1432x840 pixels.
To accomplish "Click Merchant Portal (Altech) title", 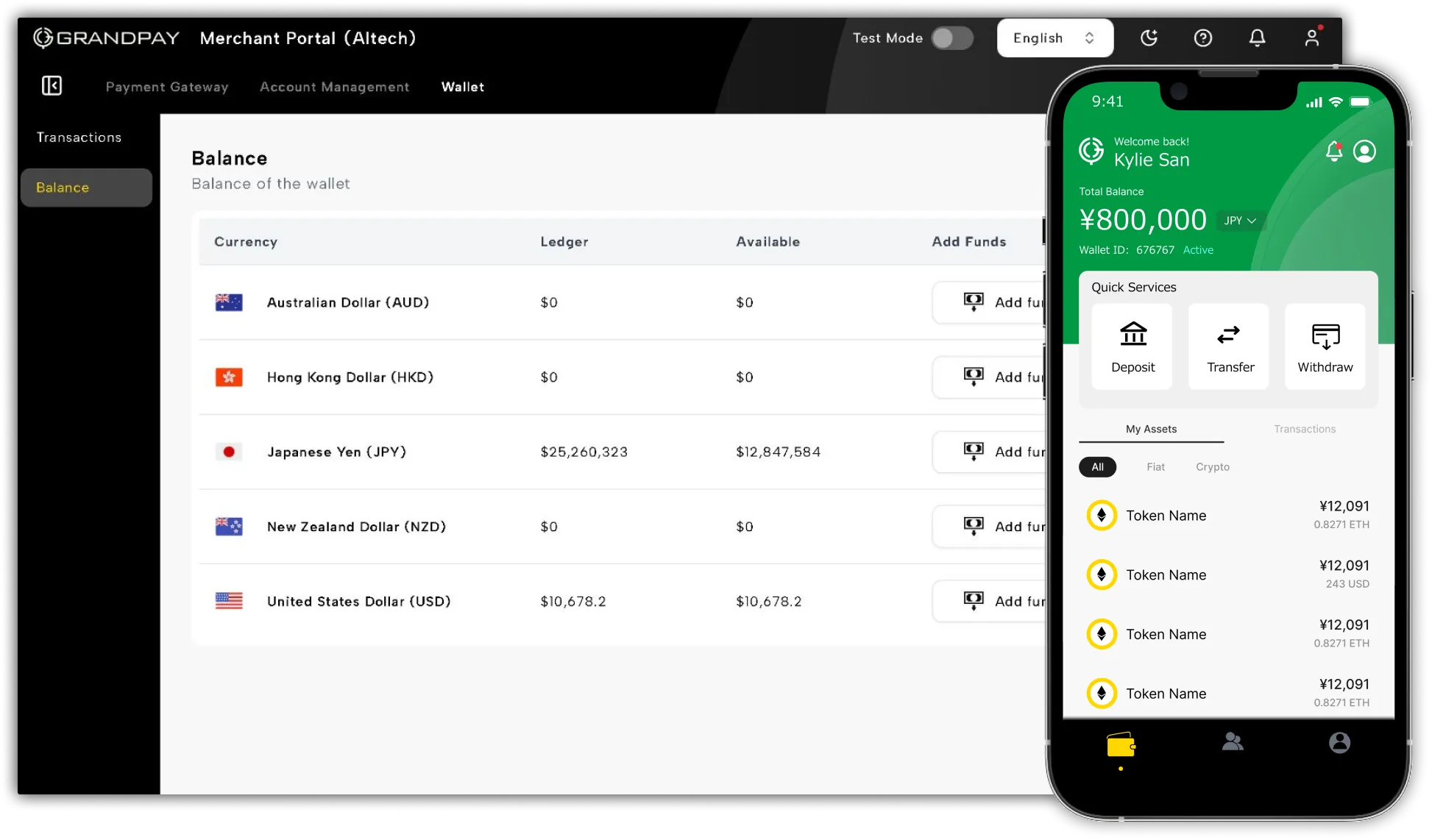I will point(308,38).
